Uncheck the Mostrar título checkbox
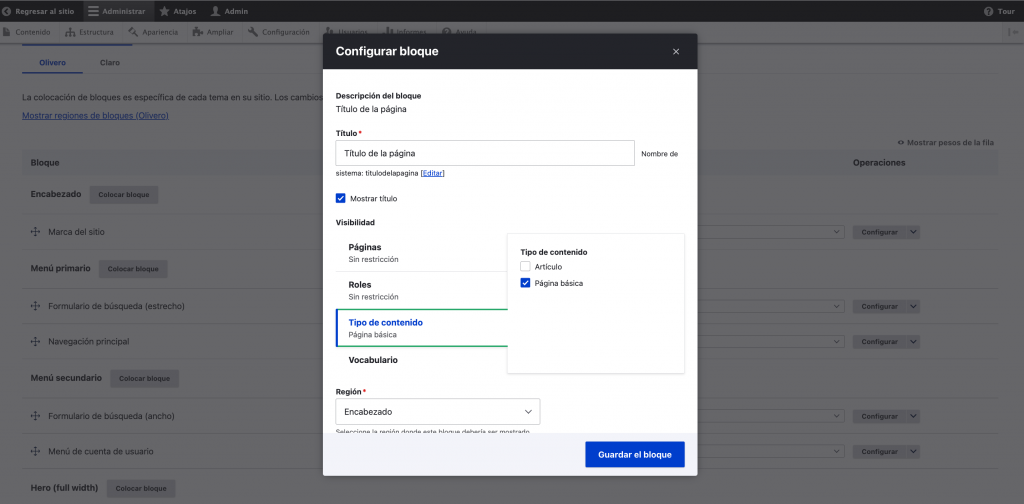 [x=341, y=198]
